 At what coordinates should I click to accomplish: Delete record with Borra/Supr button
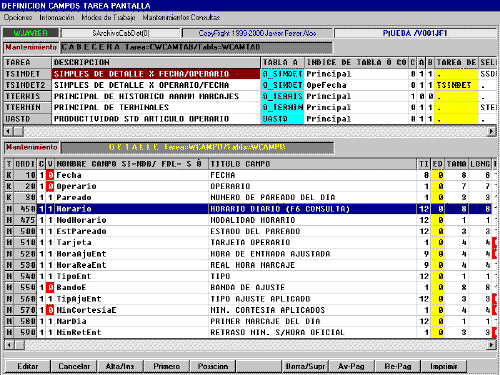pos(305,366)
